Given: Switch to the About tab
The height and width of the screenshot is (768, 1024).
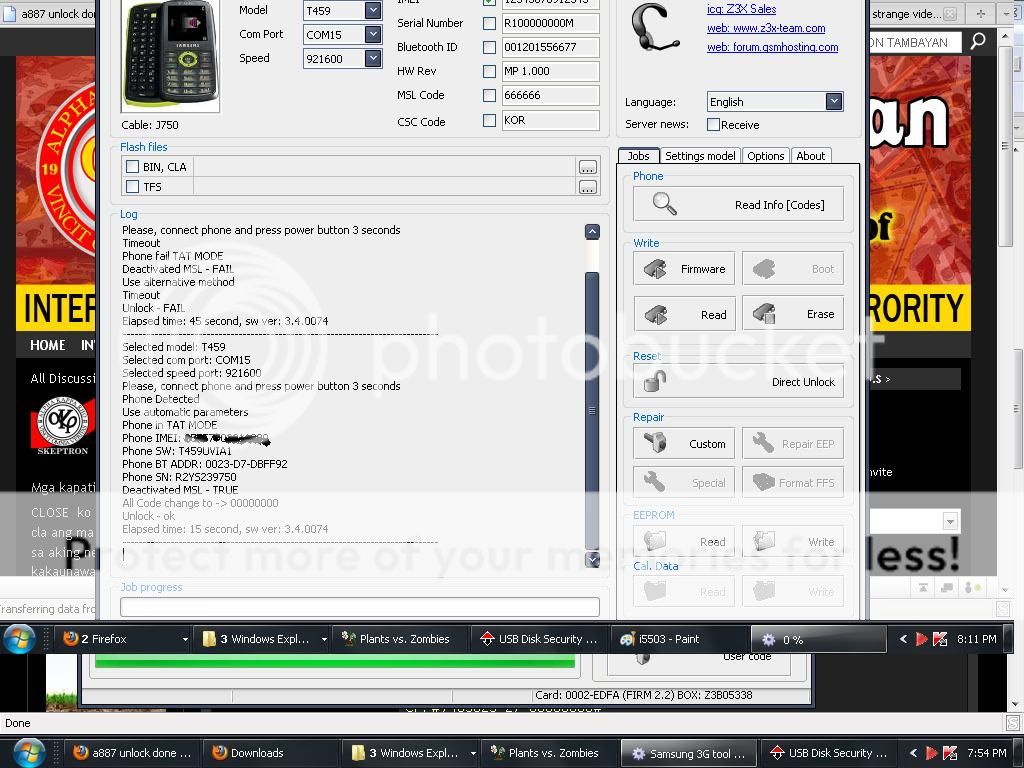Looking at the screenshot, I should tap(810, 155).
